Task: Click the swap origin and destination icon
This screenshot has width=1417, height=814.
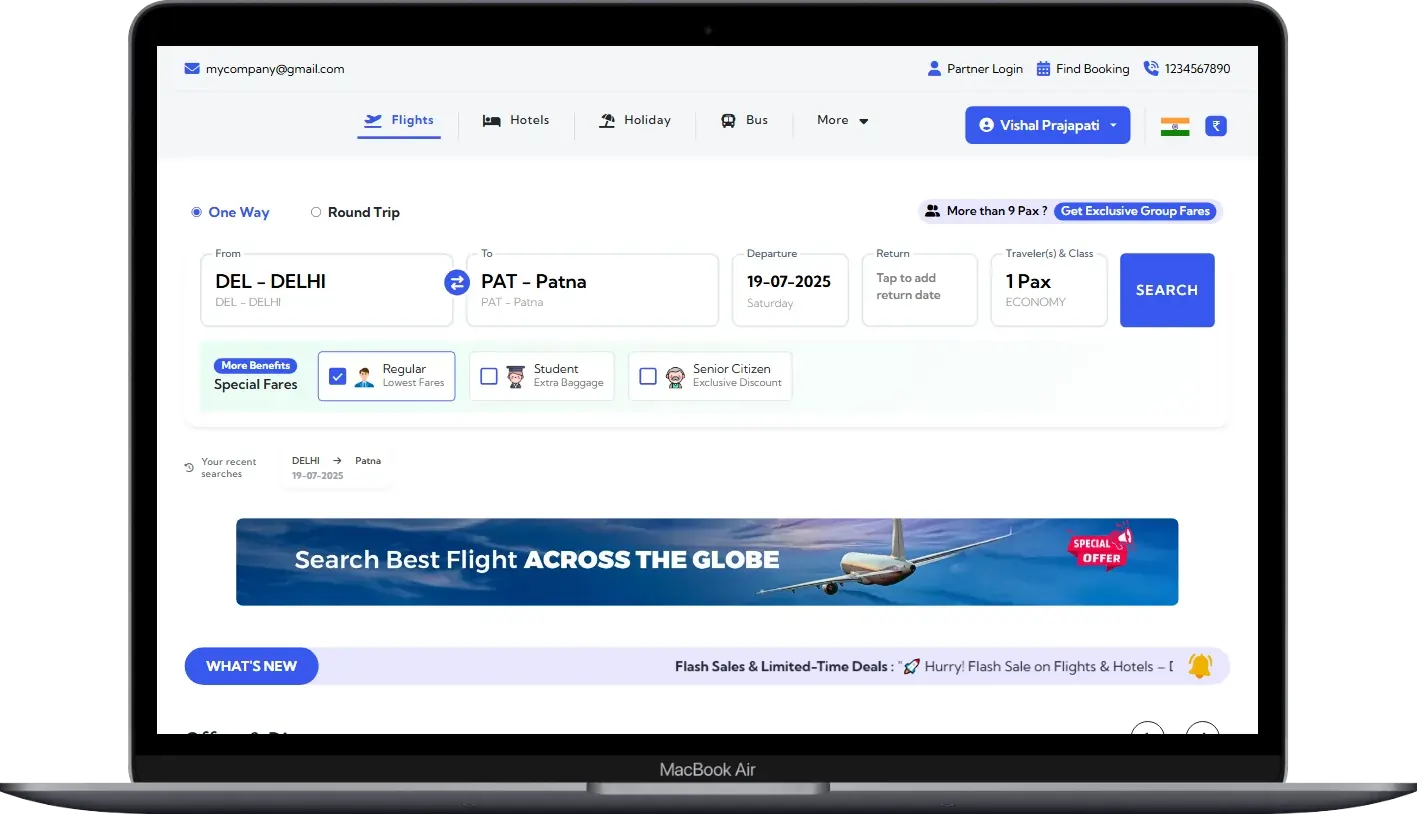Action: [x=457, y=283]
